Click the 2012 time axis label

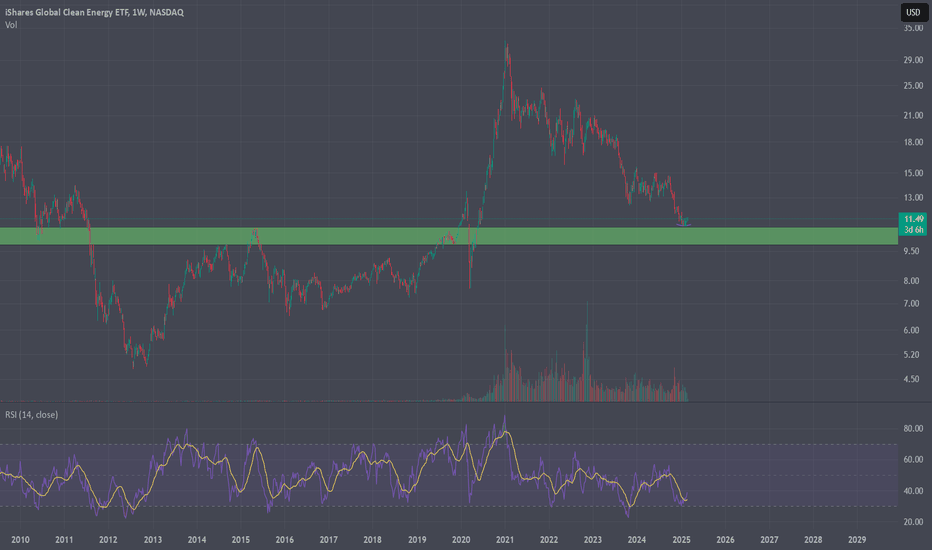click(x=108, y=540)
